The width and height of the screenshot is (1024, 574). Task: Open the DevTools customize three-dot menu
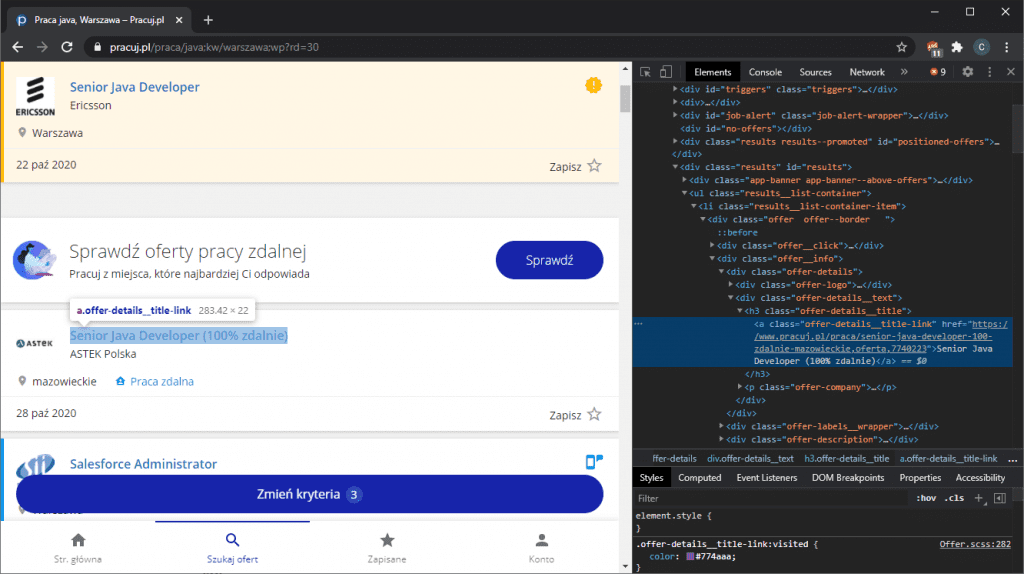989,72
